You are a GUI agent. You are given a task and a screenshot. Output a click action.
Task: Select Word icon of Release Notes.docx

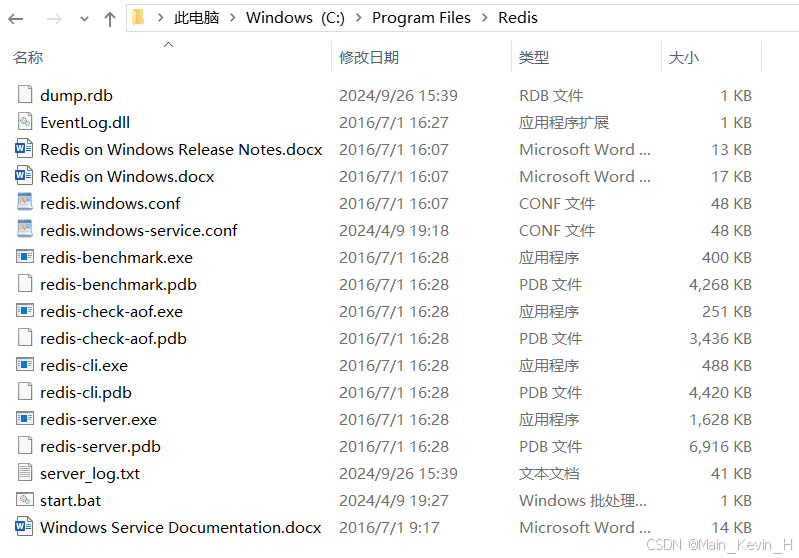pos(24,149)
